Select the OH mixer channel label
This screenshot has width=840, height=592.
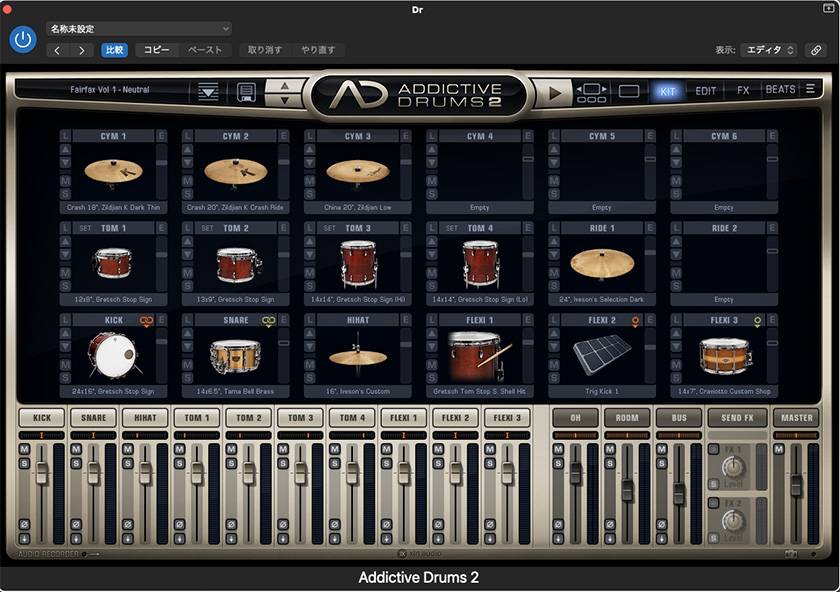coord(575,417)
